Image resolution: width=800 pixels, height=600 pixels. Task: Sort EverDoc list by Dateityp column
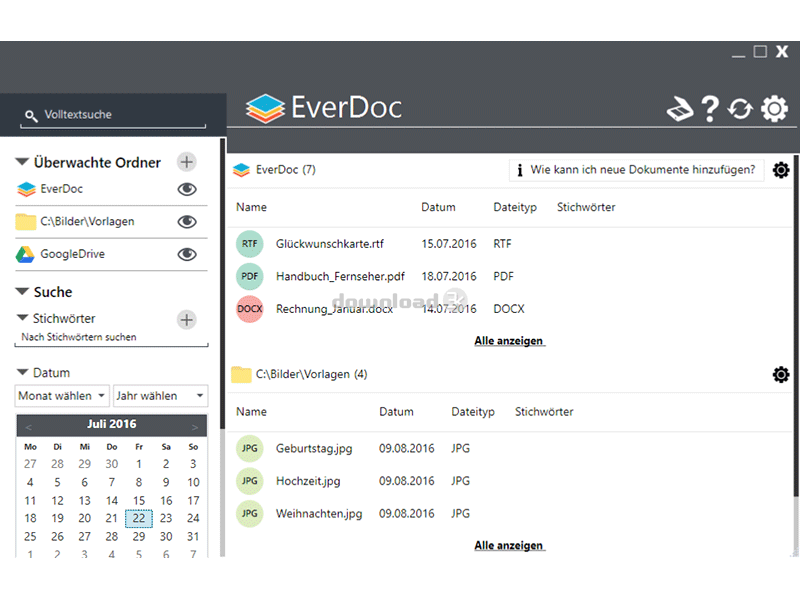pos(515,207)
